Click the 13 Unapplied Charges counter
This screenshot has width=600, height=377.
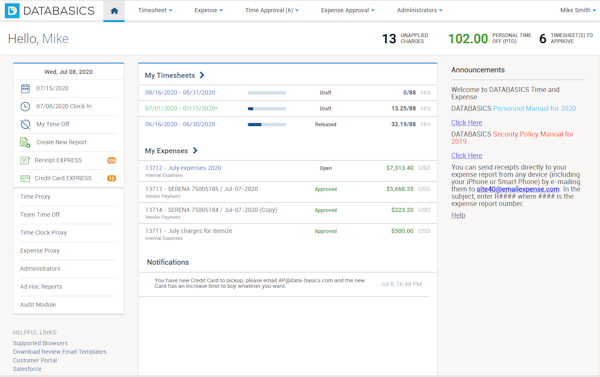(405, 38)
